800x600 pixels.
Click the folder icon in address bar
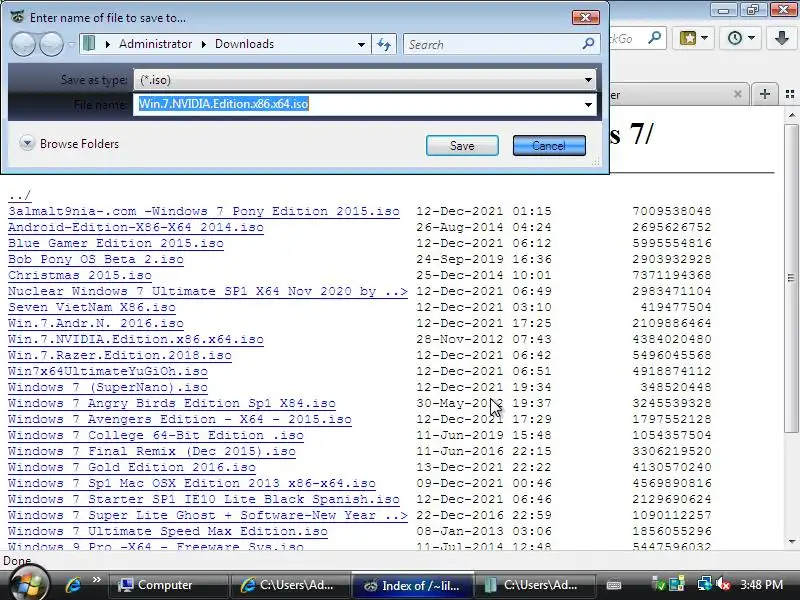[x=89, y=43]
